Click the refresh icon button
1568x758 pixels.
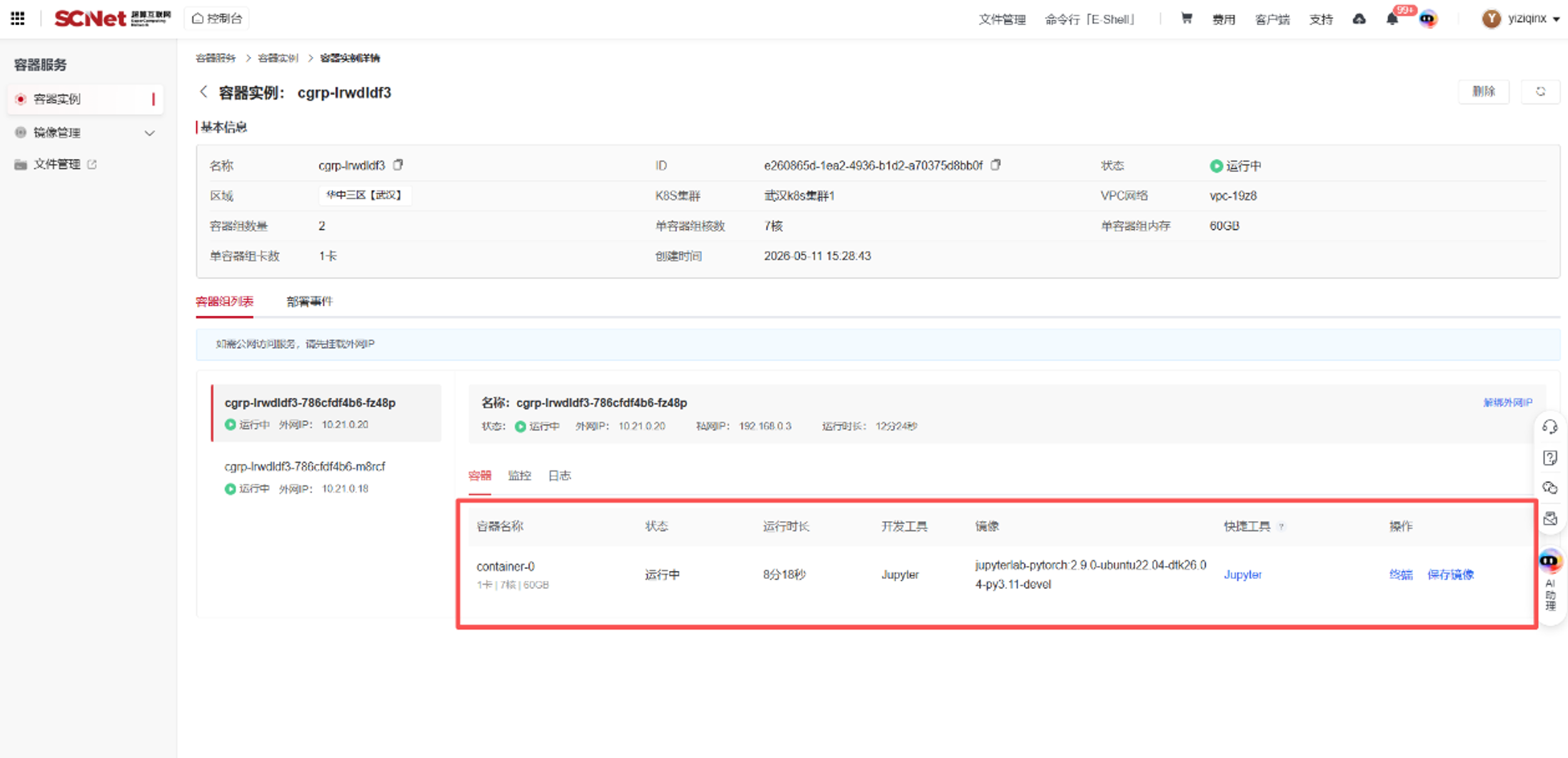[1541, 91]
